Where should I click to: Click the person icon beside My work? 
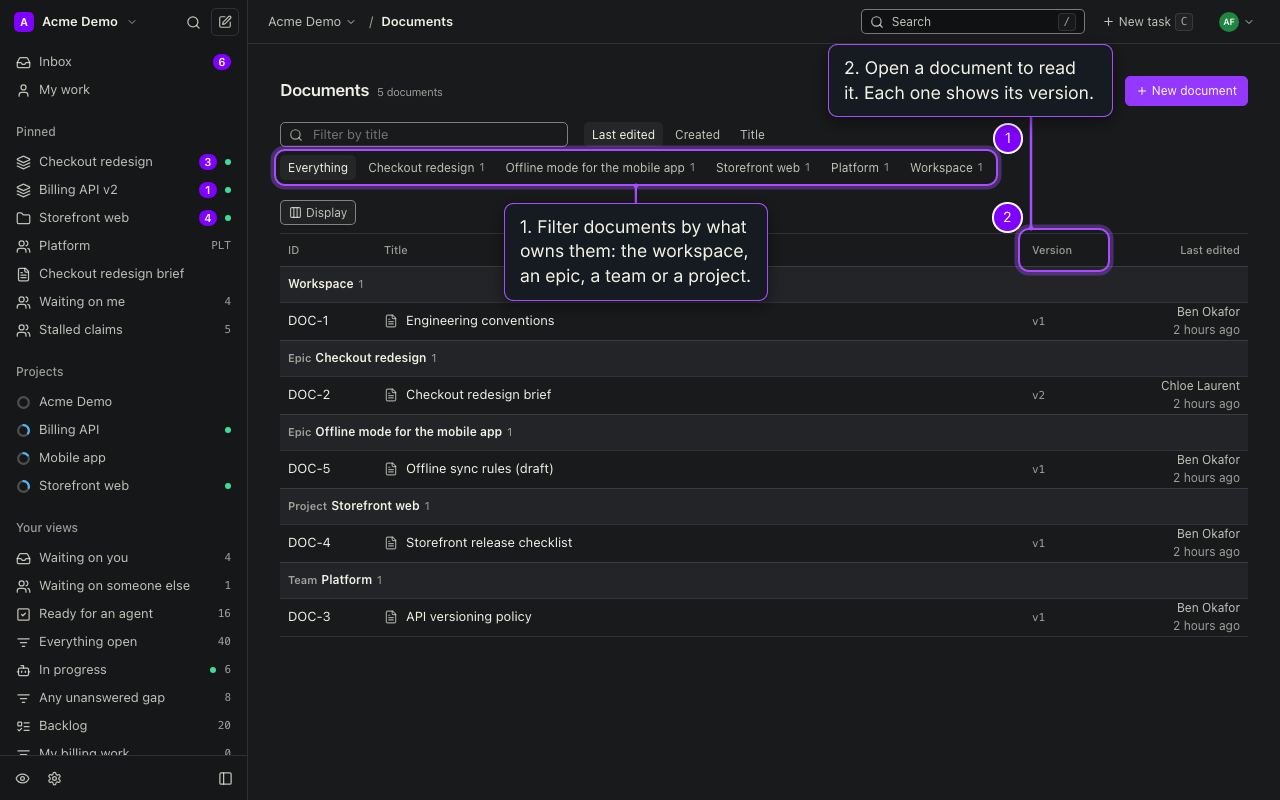tap(23, 90)
